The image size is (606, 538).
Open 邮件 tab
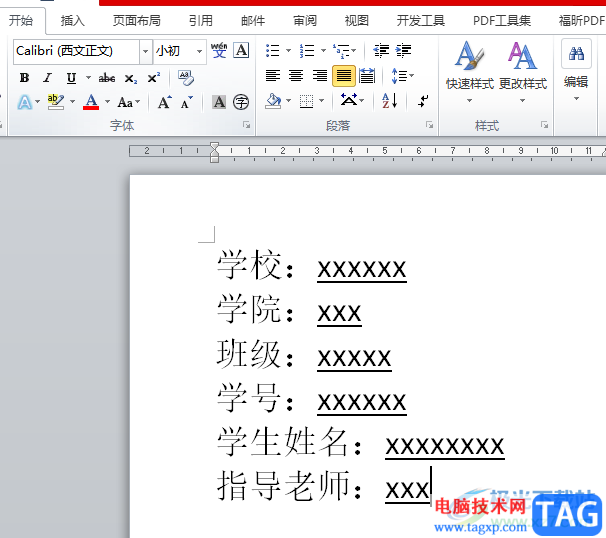253,20
